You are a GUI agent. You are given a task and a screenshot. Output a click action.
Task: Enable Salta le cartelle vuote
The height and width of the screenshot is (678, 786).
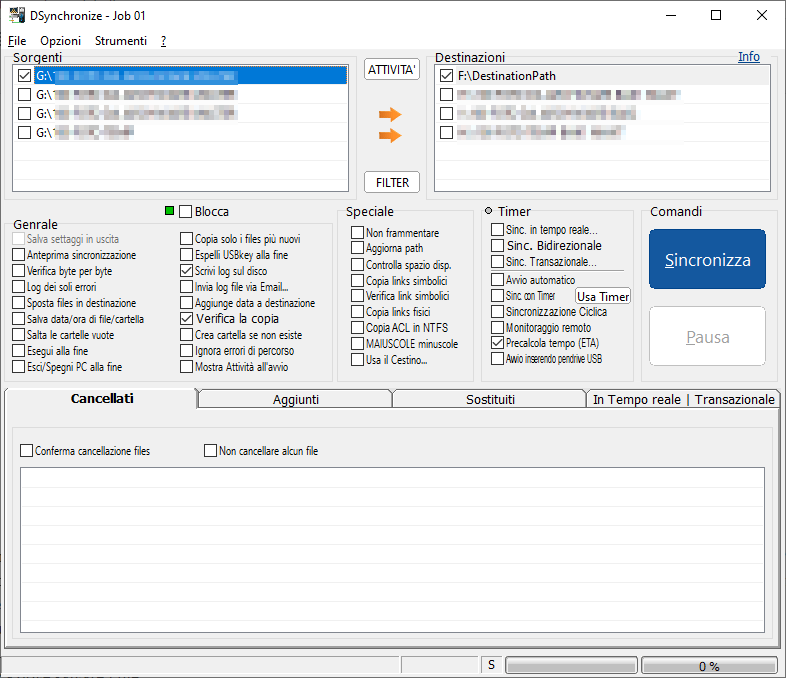tap(19, 335)
